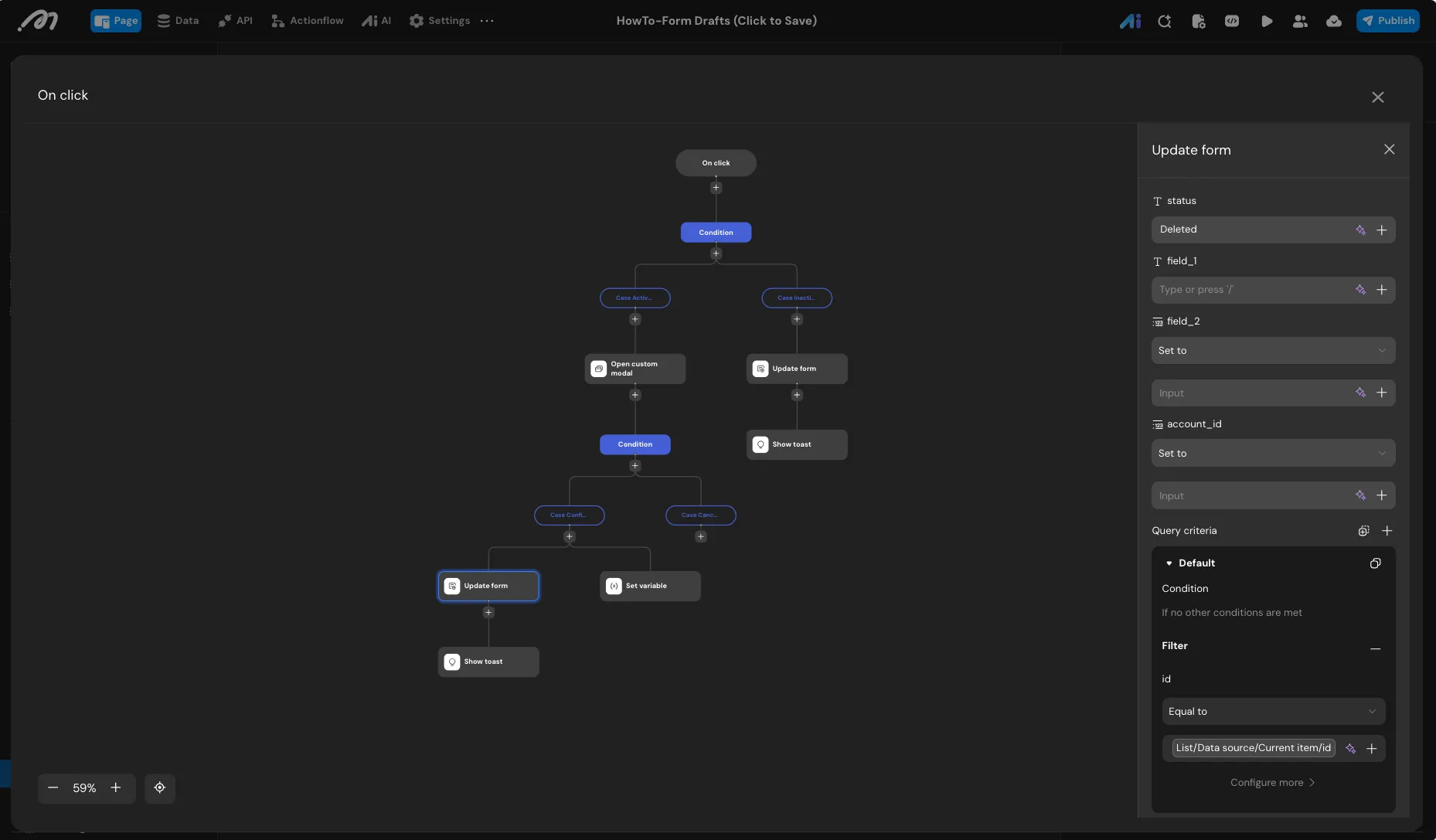
Task: Select the Show toast node at bottom left
Action: pyautogui.click(x=488, y=661)
